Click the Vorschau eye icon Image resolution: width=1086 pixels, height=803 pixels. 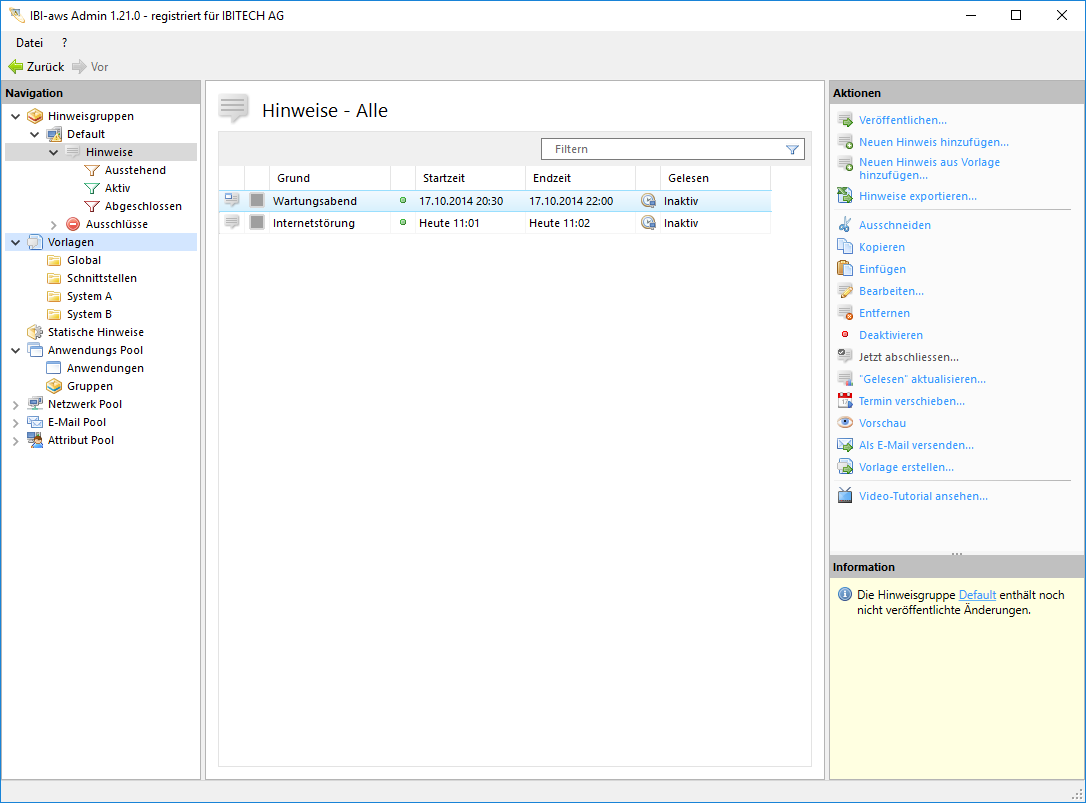(845, 423)
